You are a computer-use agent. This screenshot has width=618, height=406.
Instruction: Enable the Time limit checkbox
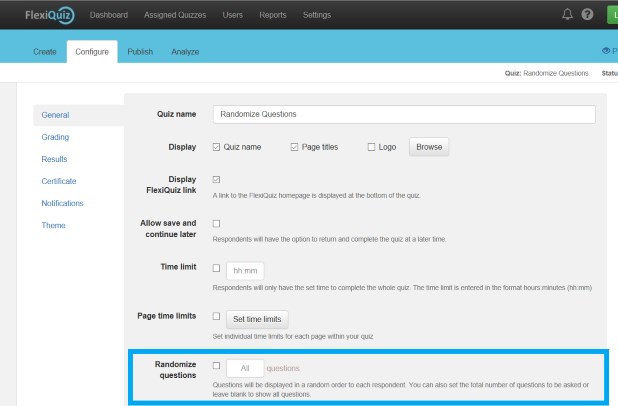point(216,268)
